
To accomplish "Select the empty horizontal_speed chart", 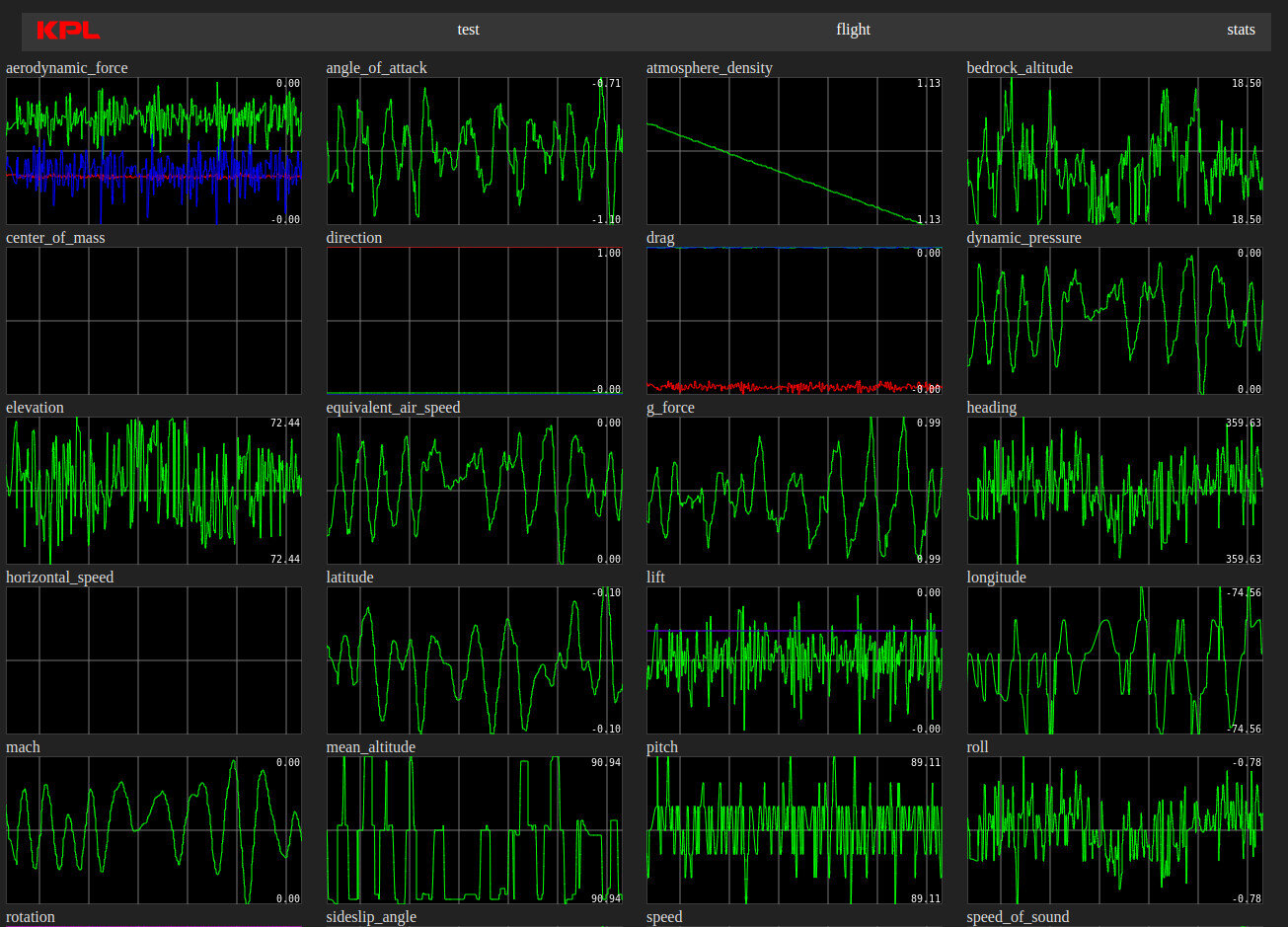I will pos(154,660).
